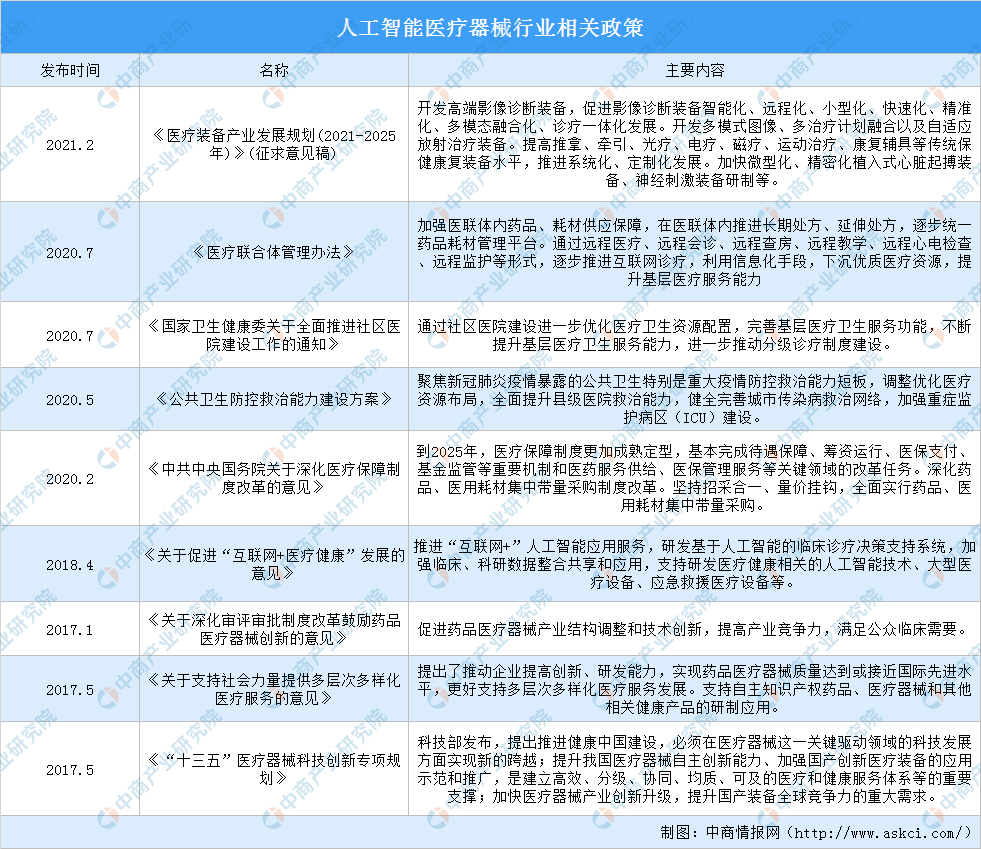Click the content starting "开发高端影像诊断装备"
981x849 pixels.
point(694,145)
